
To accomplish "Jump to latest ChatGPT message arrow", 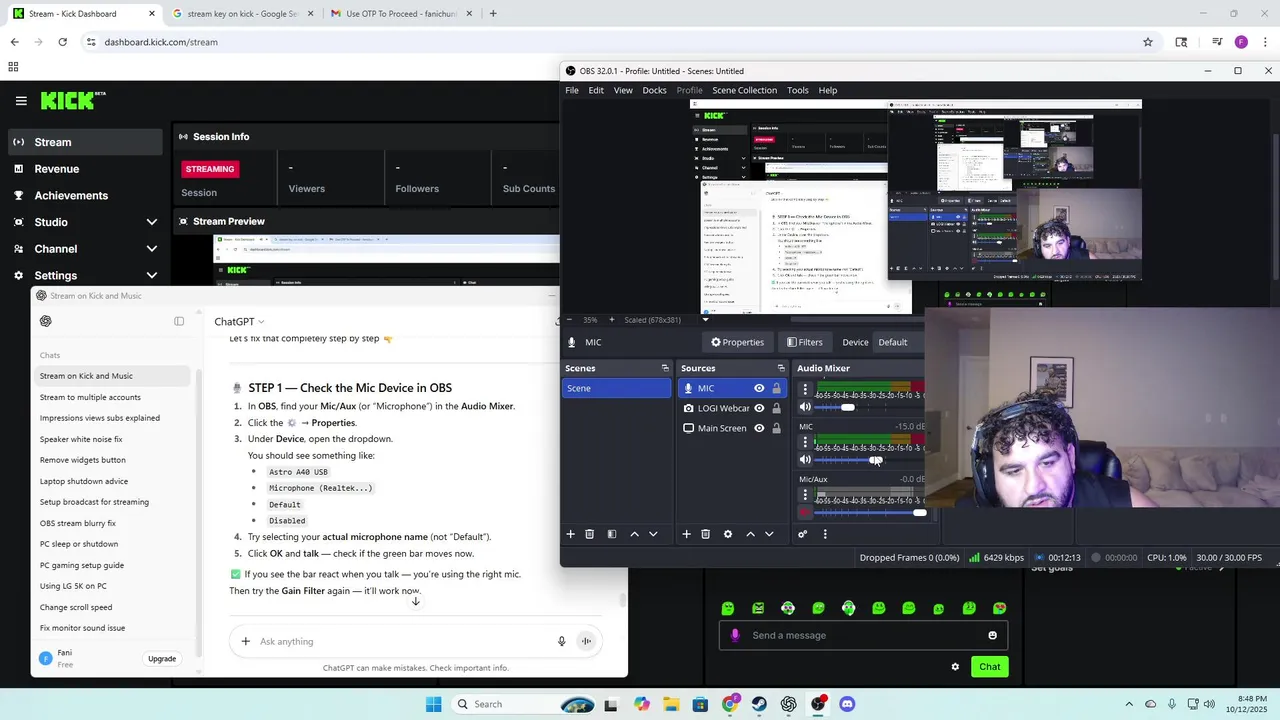I will click(416, 601).
